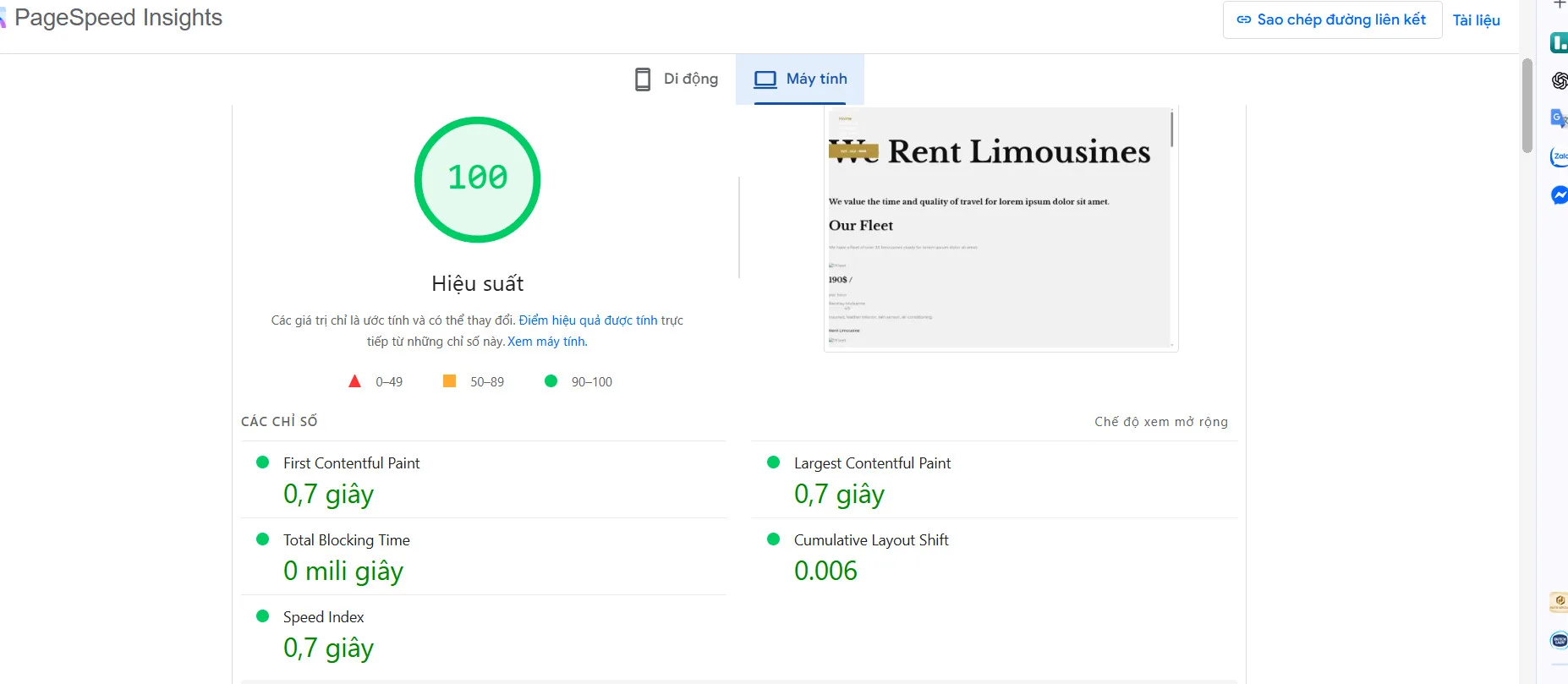Open Google Translate in the sidebar
This screenshot has width=1568, height=684.
click(1559, 118)
